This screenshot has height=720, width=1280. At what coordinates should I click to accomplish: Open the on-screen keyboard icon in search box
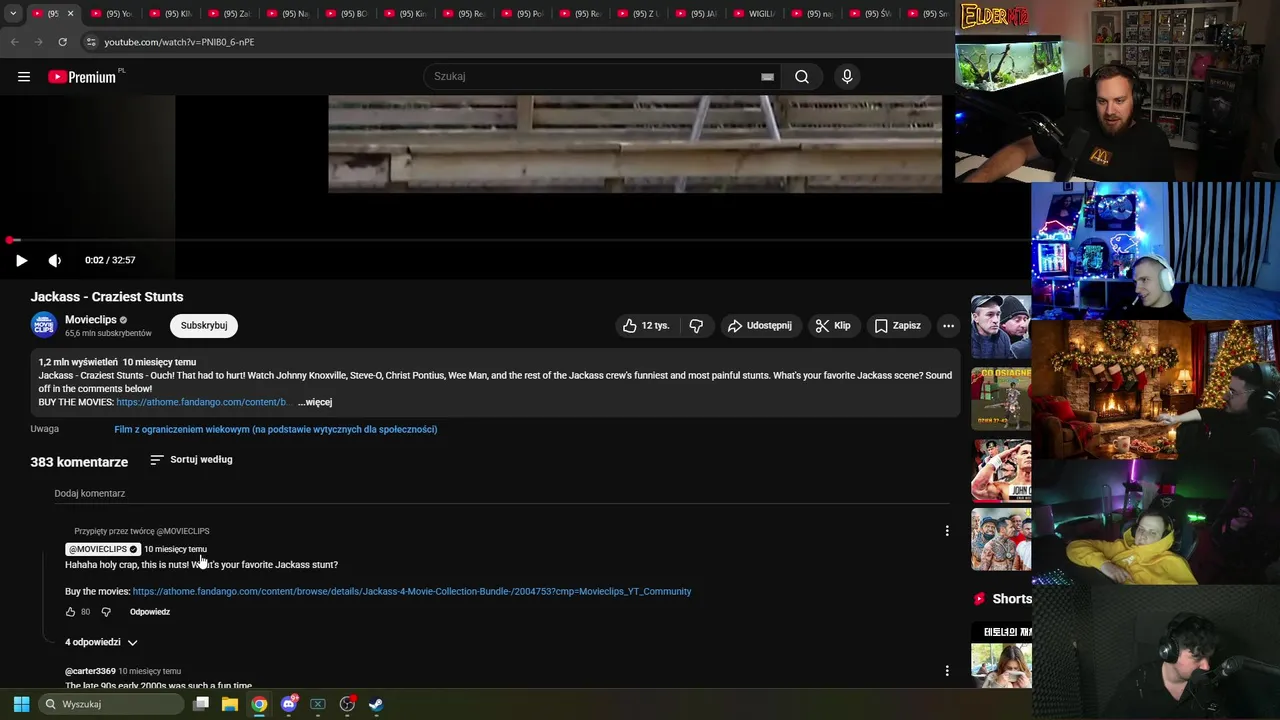pos(767,77)
